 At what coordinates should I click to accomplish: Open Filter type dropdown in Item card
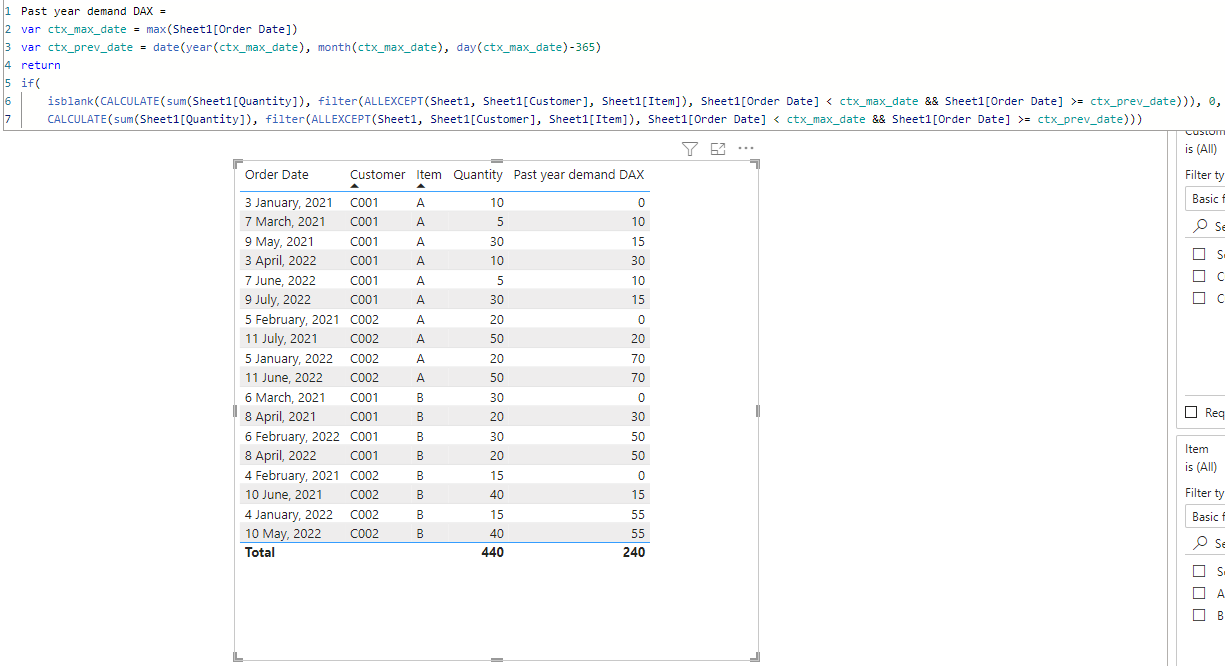coord(1205,516)
